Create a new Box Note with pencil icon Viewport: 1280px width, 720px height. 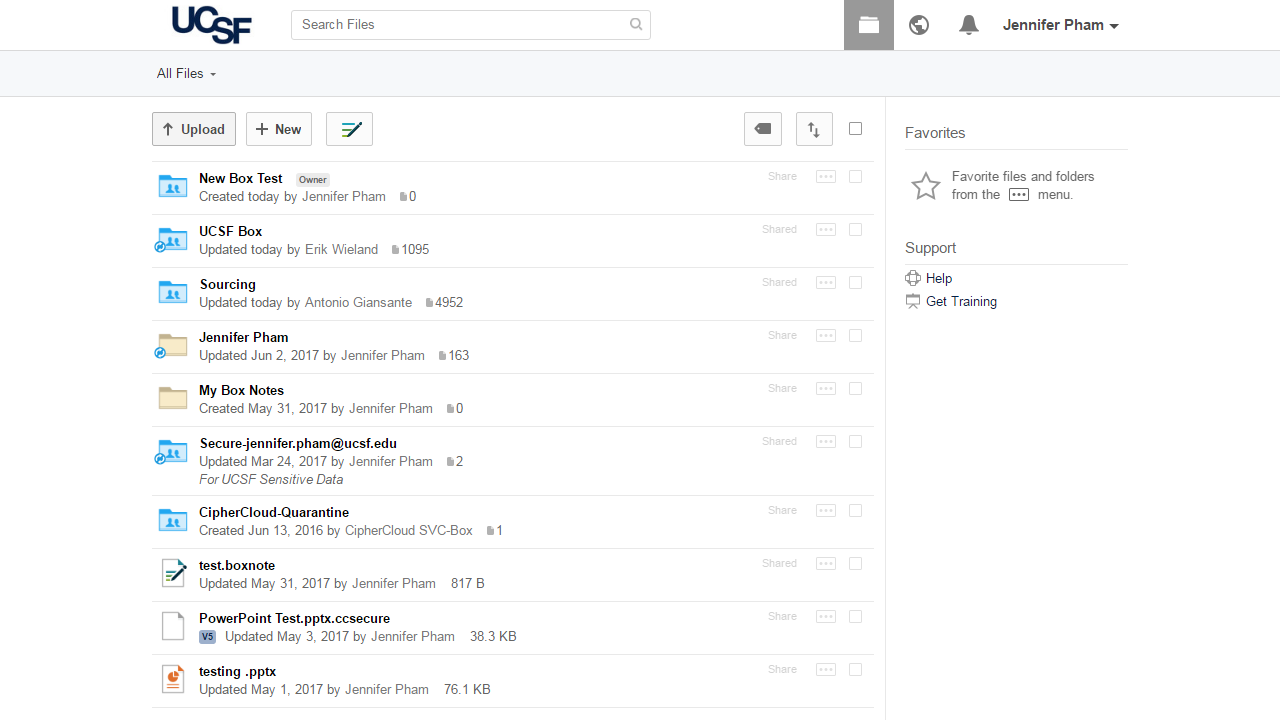(349, 129)
